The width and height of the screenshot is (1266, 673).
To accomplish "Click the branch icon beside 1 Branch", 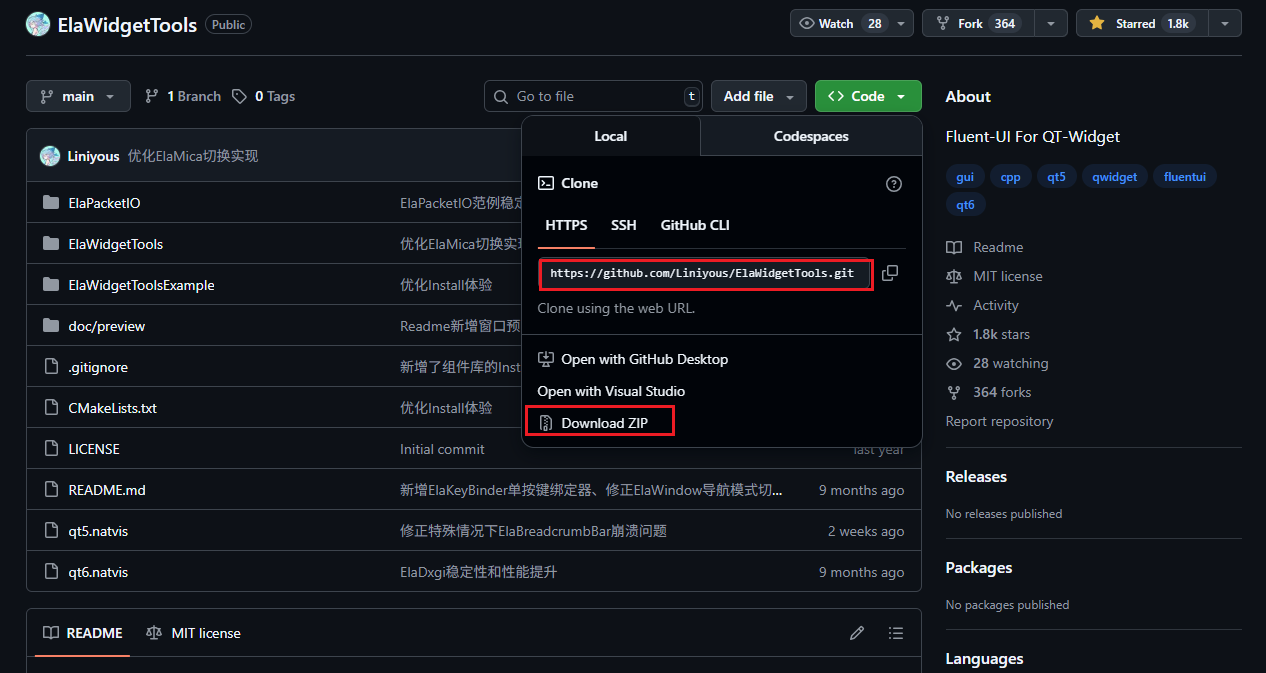I will click(x=152, y=96).
